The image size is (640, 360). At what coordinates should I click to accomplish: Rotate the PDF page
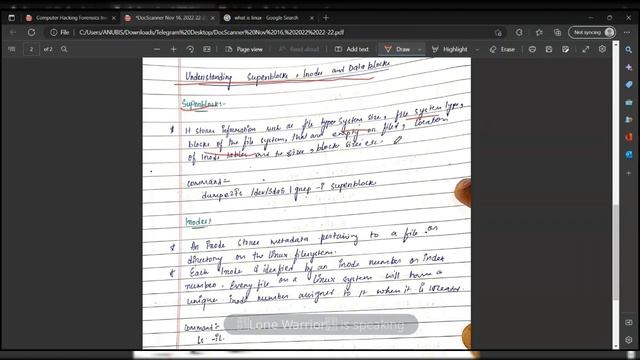(190, 49)
